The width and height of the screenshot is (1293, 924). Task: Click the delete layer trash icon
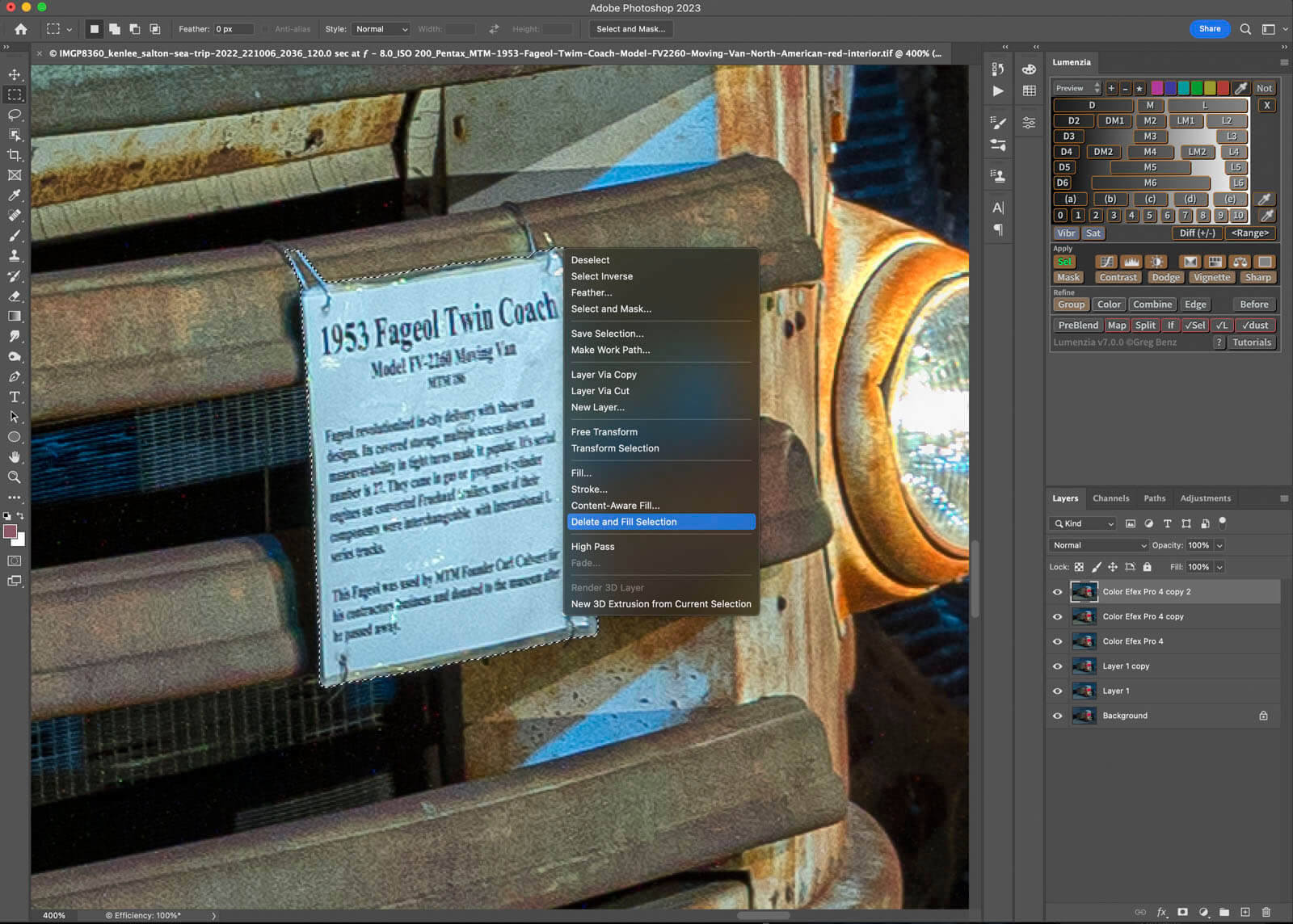pos(1266,912)
